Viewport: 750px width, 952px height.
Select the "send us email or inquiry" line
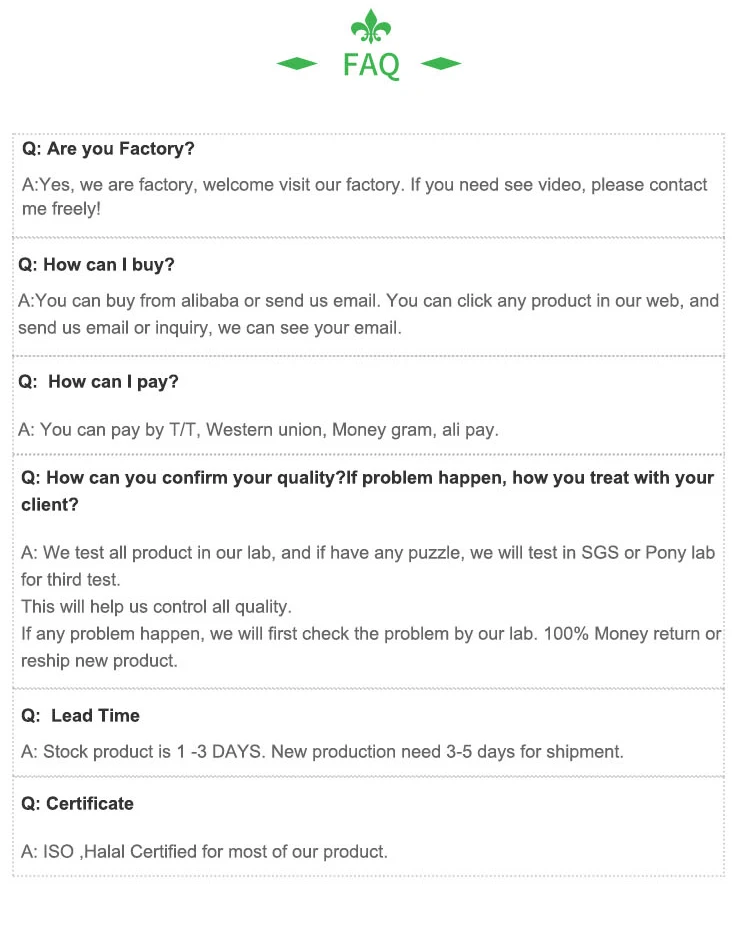tap(210, 328)
